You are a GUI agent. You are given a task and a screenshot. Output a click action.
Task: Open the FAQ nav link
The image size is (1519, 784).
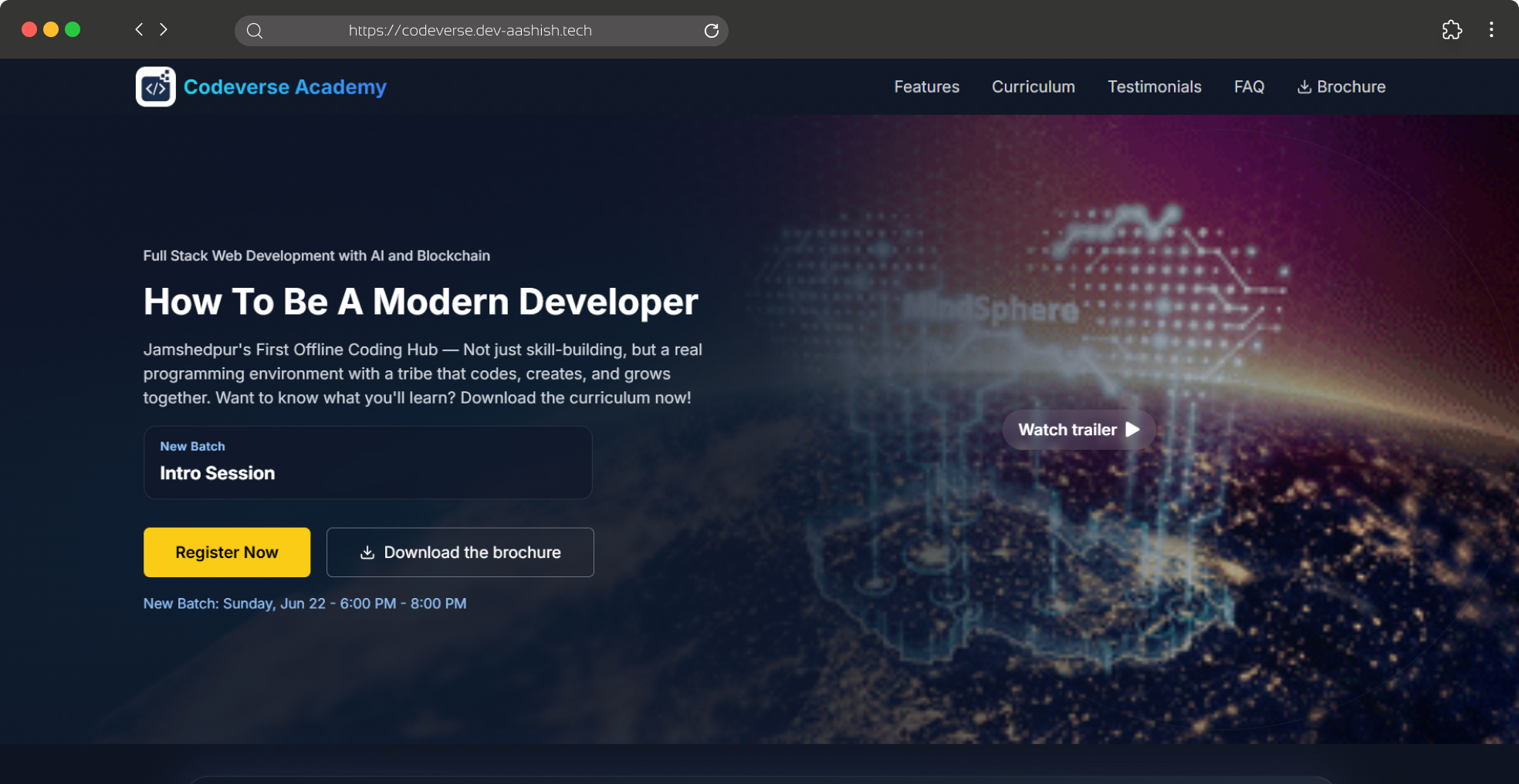click(1249, 87)
